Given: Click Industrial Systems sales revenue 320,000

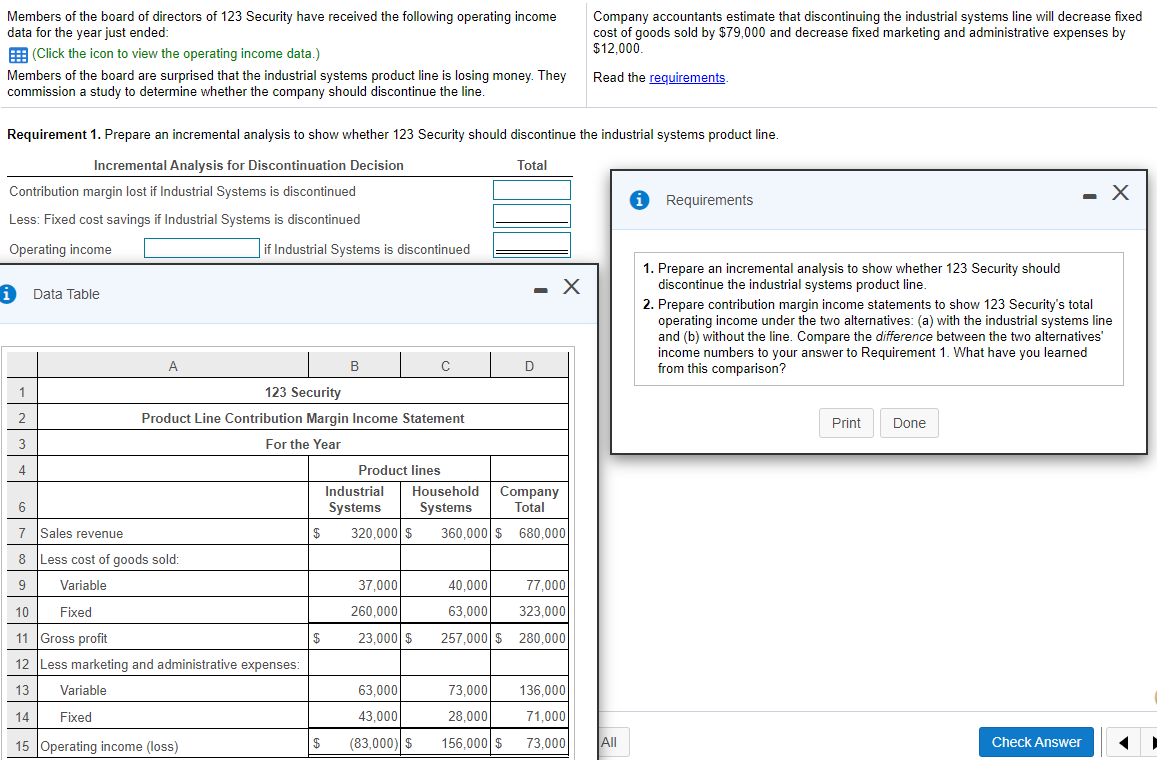Looking at the screenshot, I should click(x=374, y=533).
